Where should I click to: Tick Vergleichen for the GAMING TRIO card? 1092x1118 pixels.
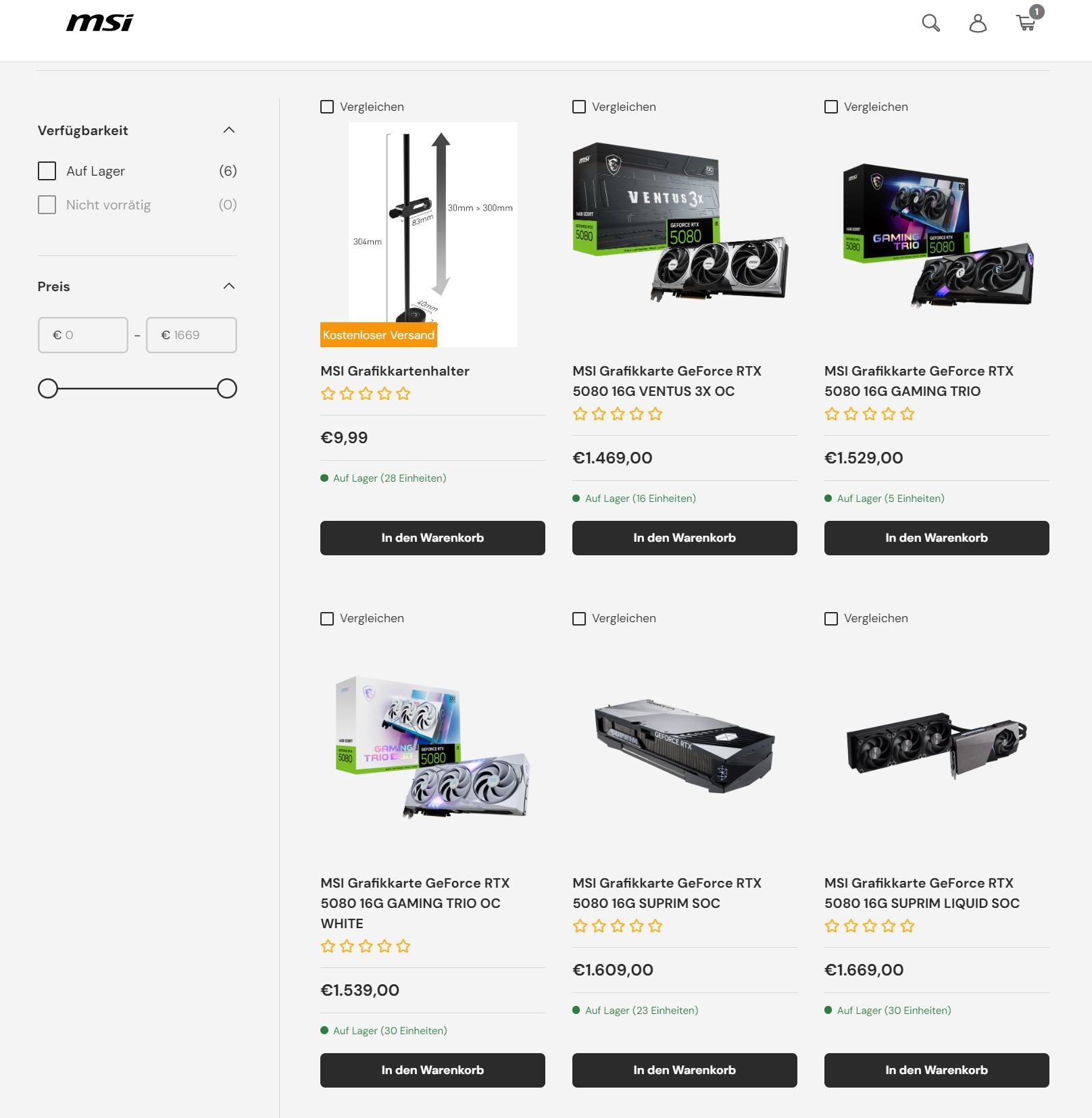831,107
